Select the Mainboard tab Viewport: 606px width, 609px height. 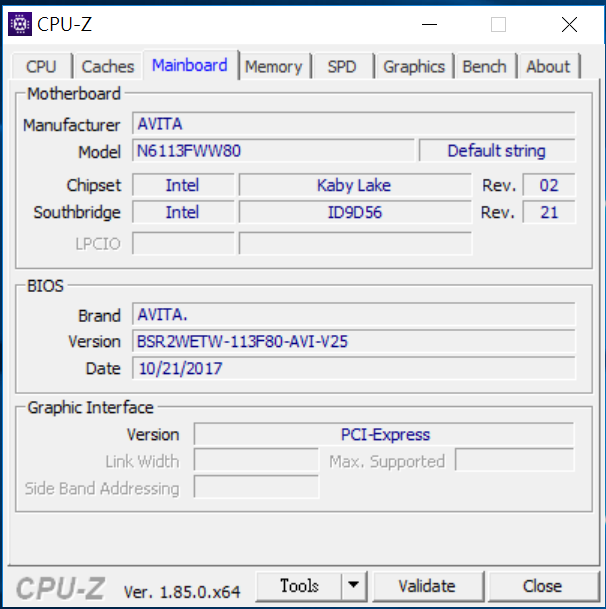190,65
